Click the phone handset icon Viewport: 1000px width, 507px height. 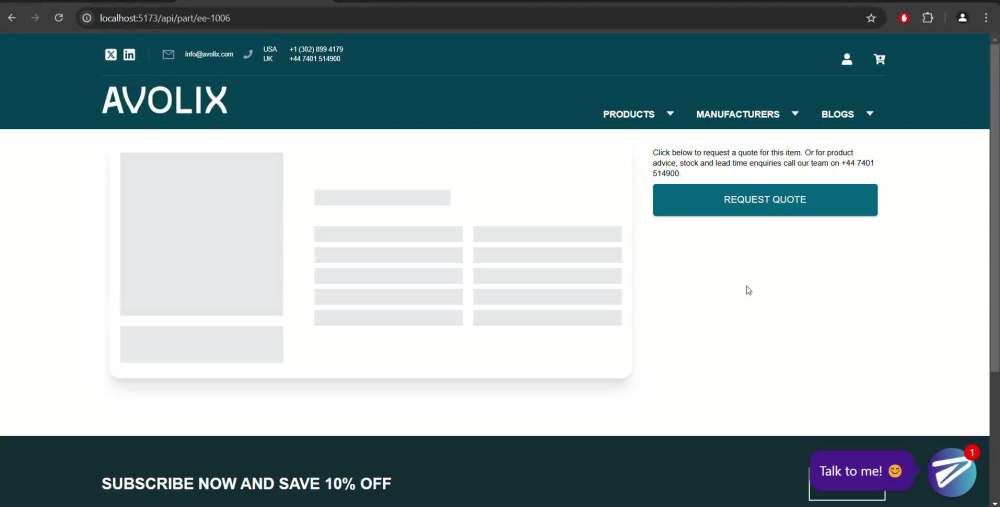pos(248,54)
